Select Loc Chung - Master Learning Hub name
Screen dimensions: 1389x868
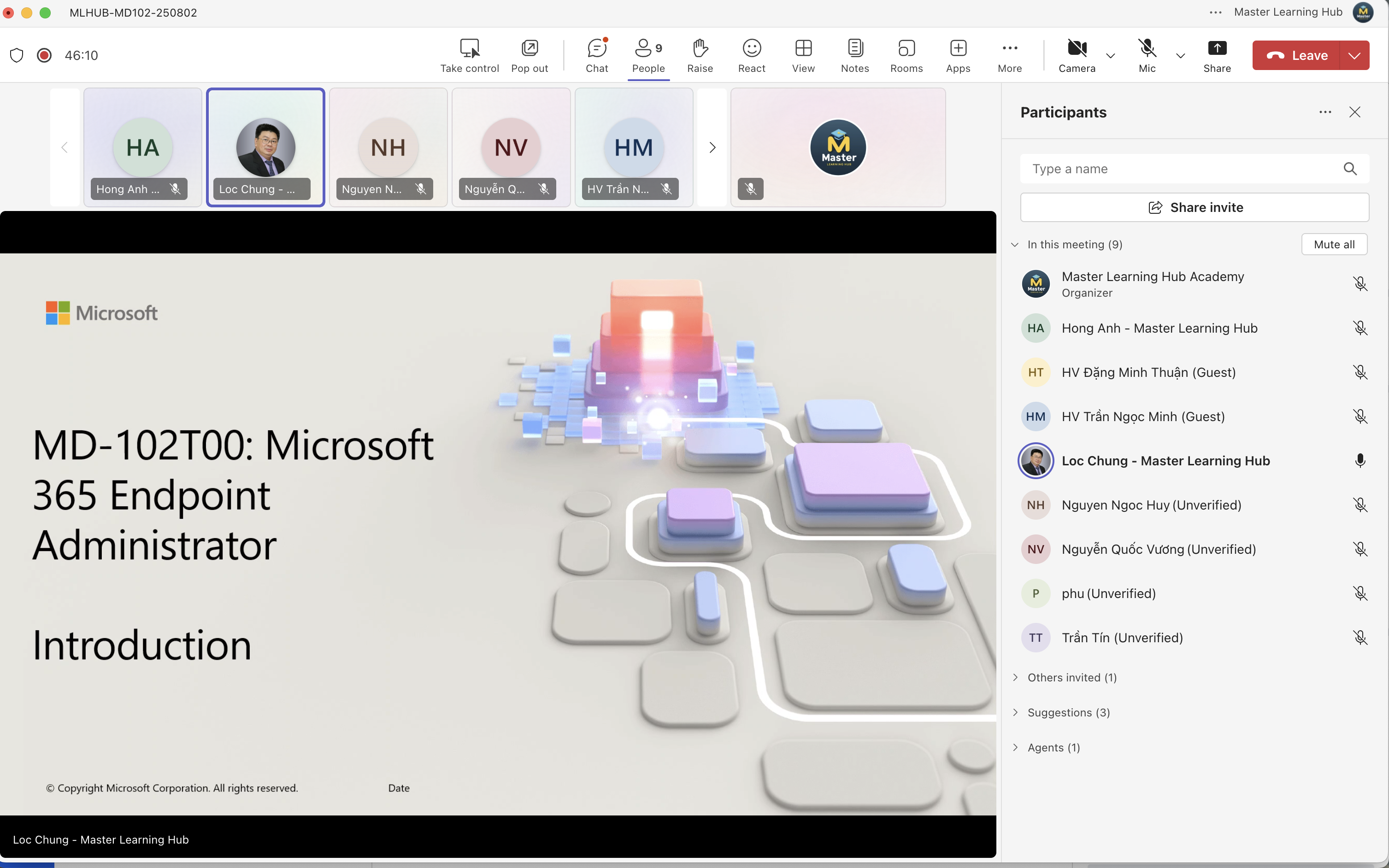click(x=1165, y=460)
